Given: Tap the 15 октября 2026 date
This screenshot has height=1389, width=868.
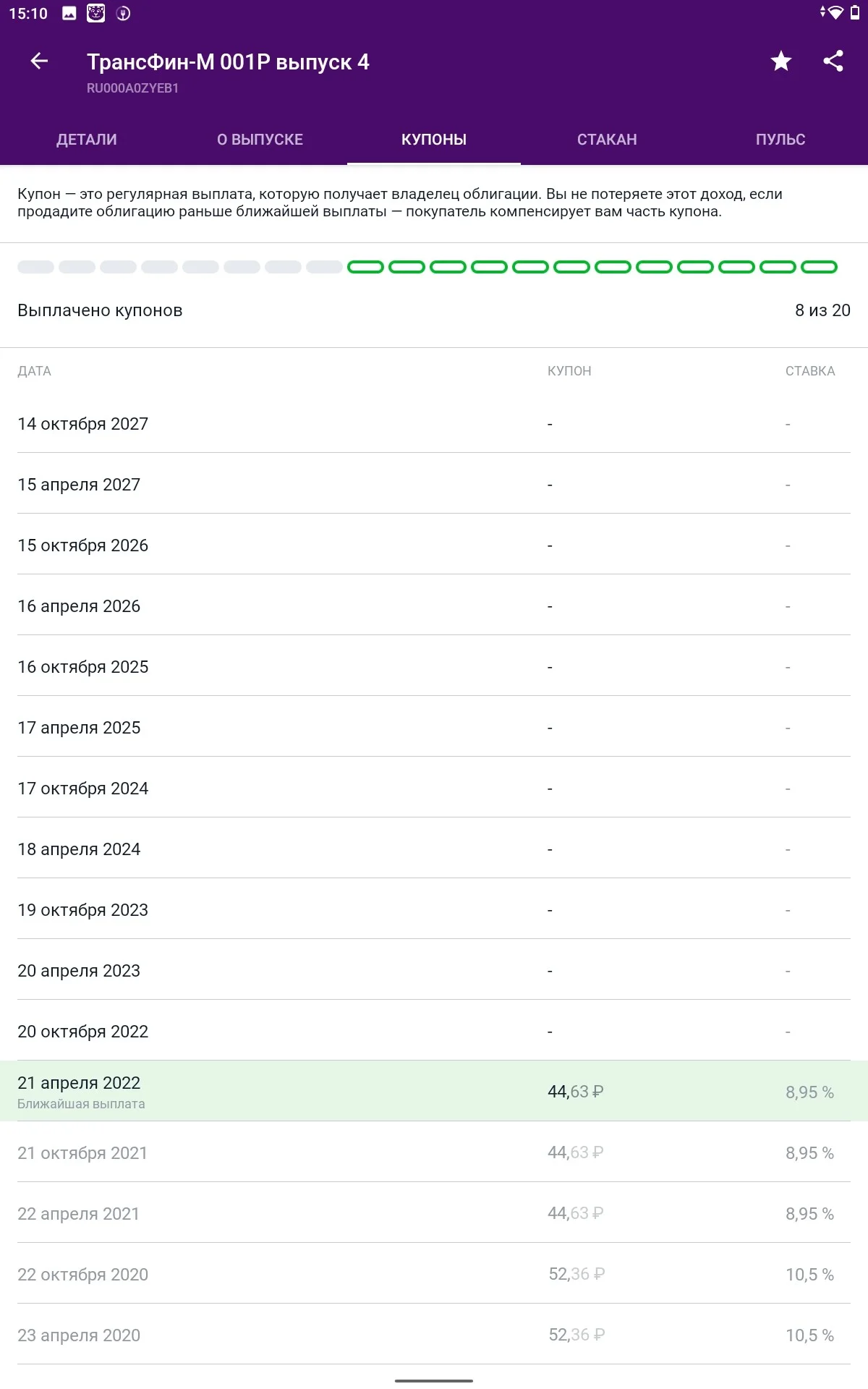Looking at the screenshot, I should (82, 545).
